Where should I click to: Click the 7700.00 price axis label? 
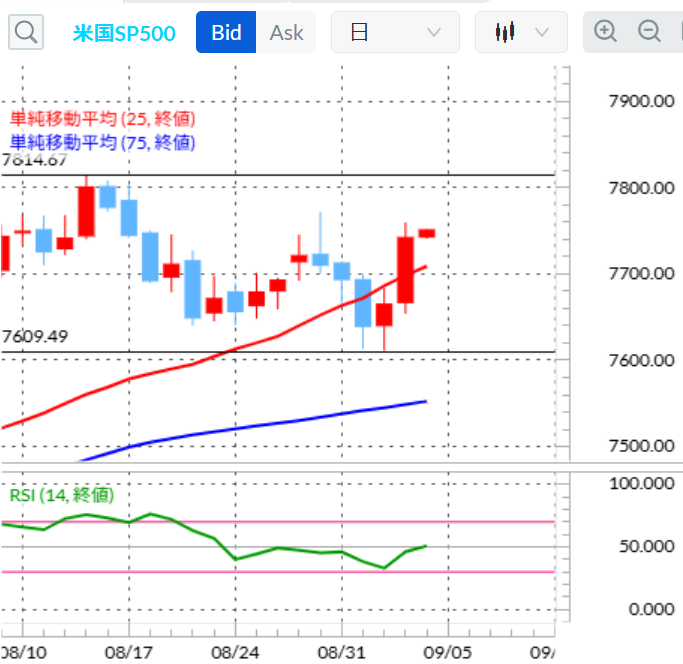pos(642,274)
